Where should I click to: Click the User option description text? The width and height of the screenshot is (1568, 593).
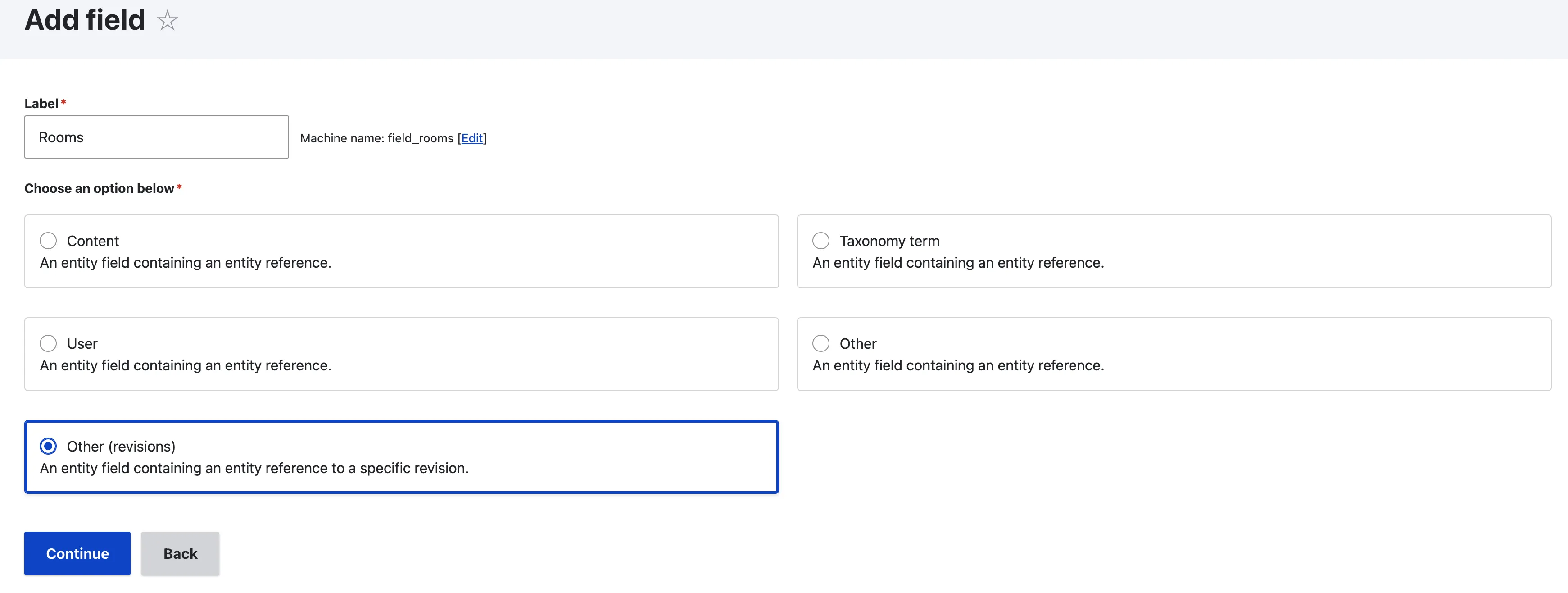186,365
